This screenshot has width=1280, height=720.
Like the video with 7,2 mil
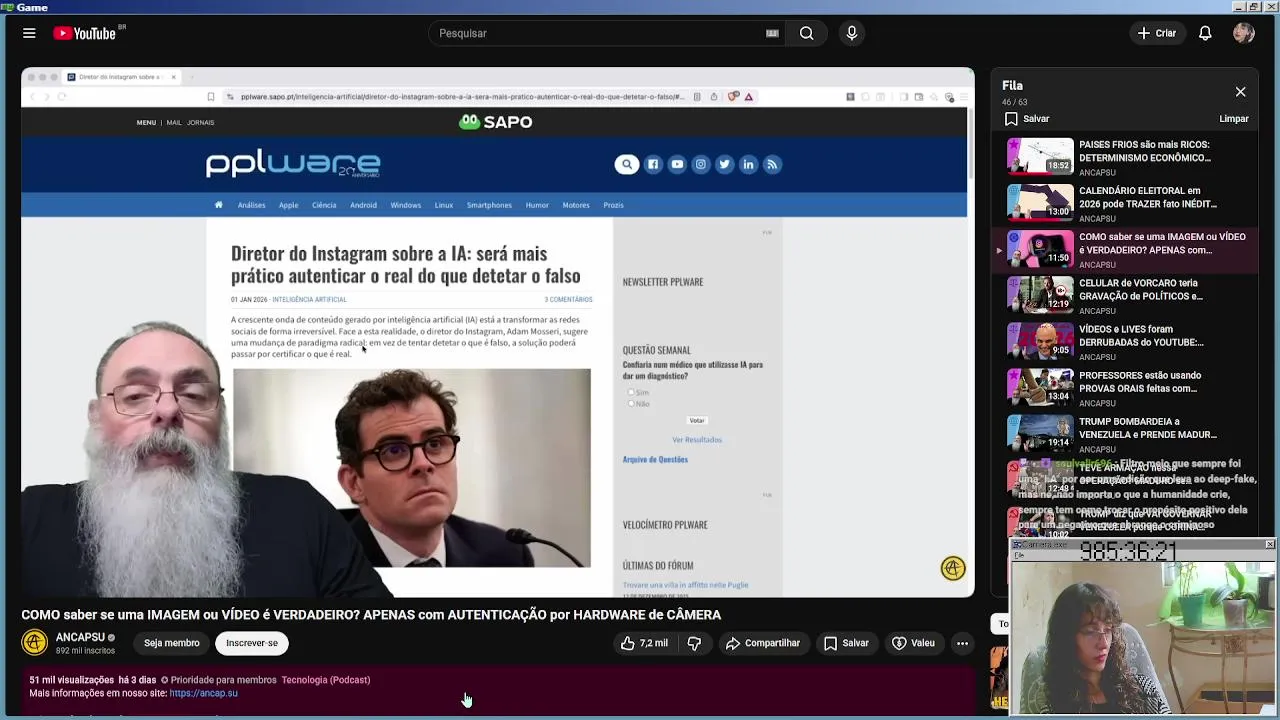click(x=644, y=643)
